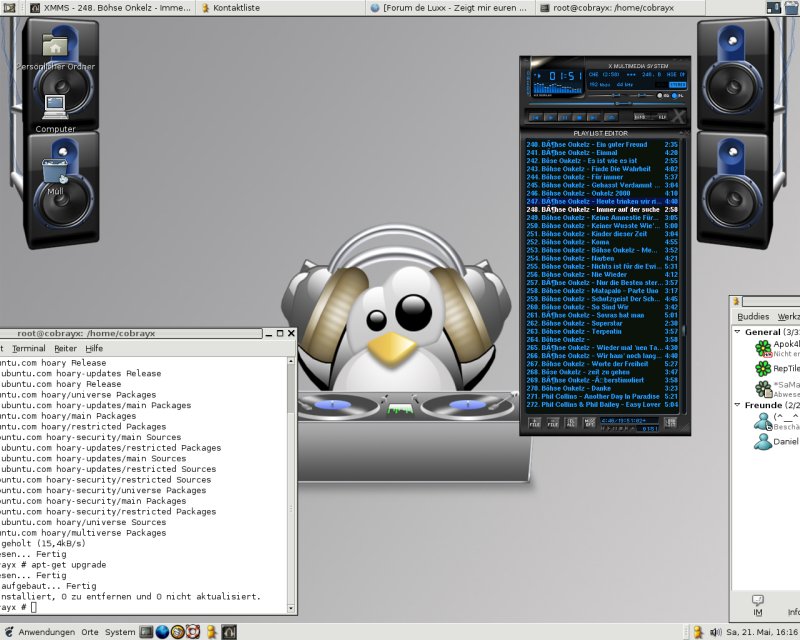Click the Gaim tray icon beside clock
The height and width of the screenshot is (640, 800).
click(697, 632)
